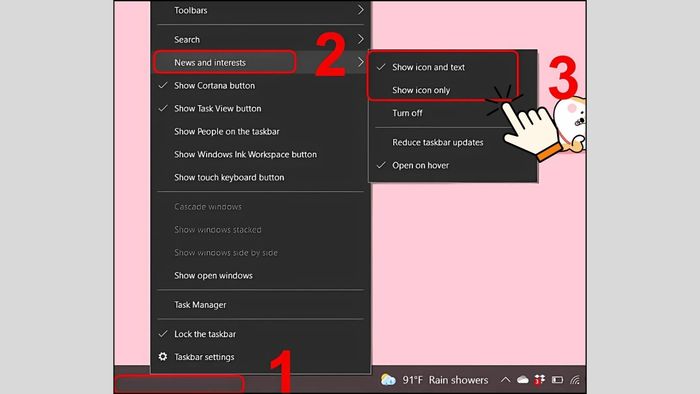Select Show icon only option
This screenshot has height=394, width=700.
pyautogui.click(x=453, y=90)
